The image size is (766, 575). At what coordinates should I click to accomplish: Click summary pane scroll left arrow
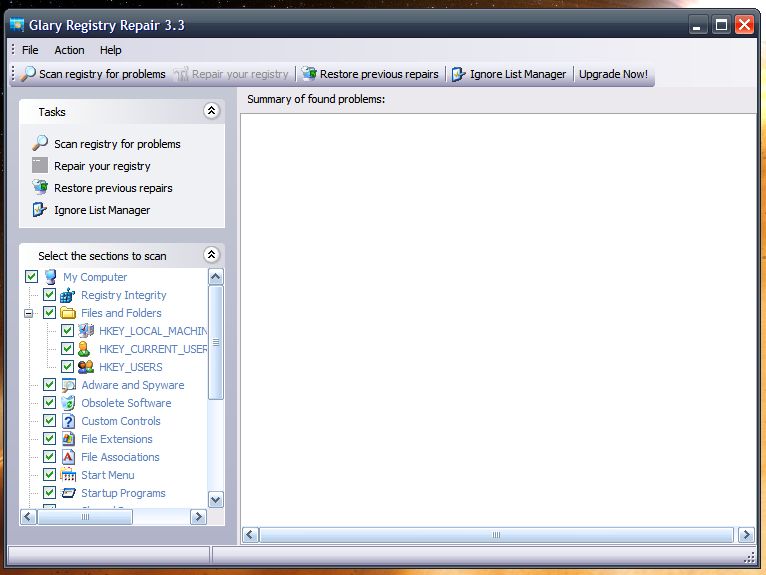250,535
